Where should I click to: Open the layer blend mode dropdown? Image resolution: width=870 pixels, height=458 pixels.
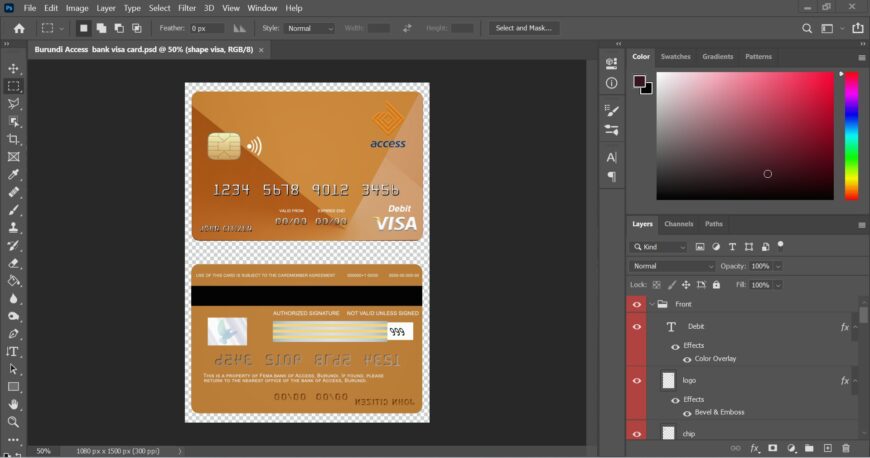coord(672,266)
